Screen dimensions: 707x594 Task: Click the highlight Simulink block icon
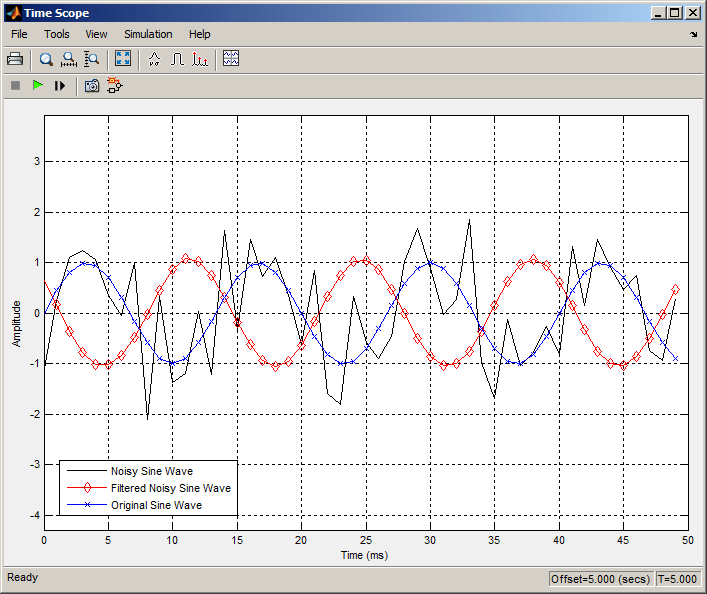click(114, 86)
